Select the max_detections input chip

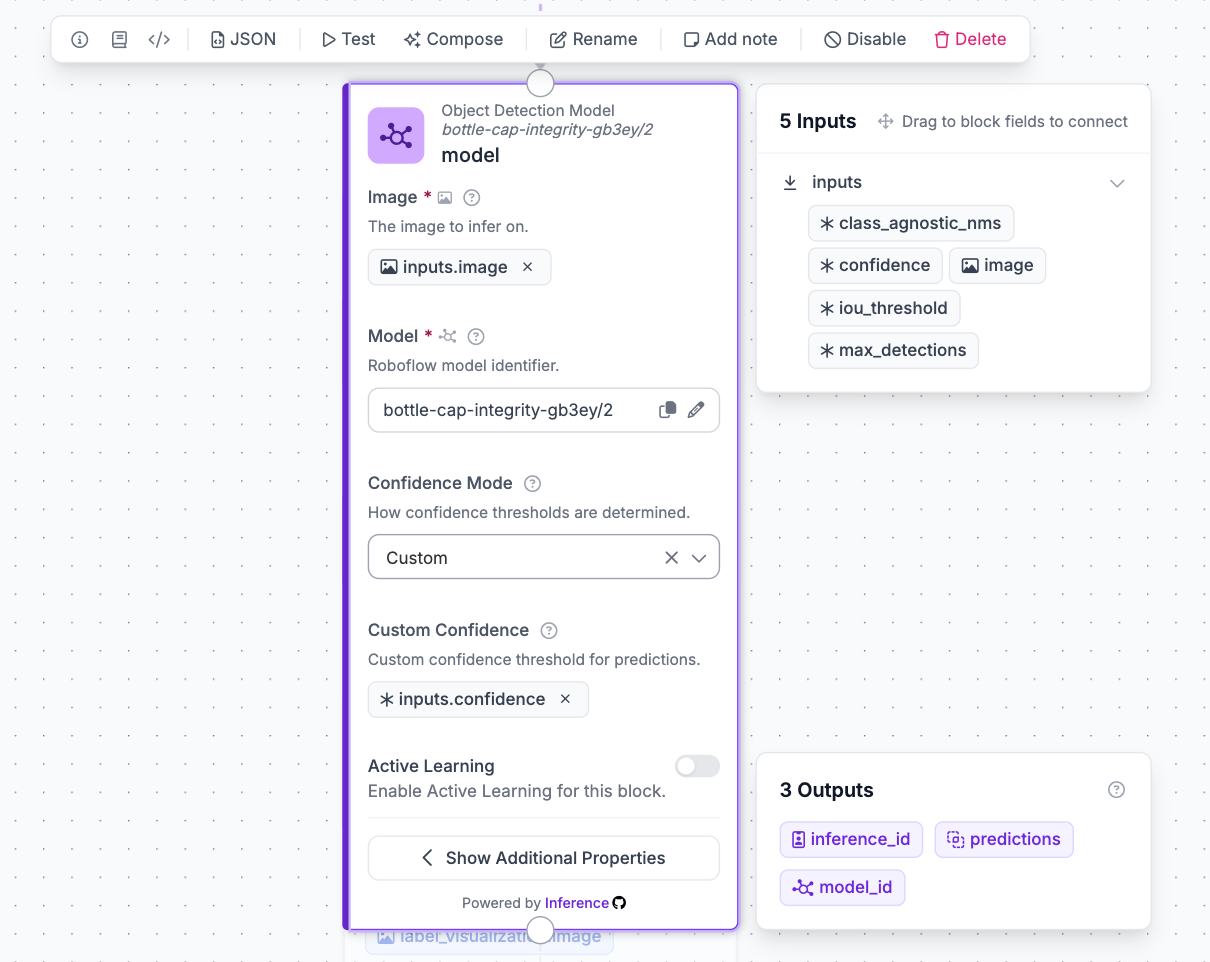(893, 351)
